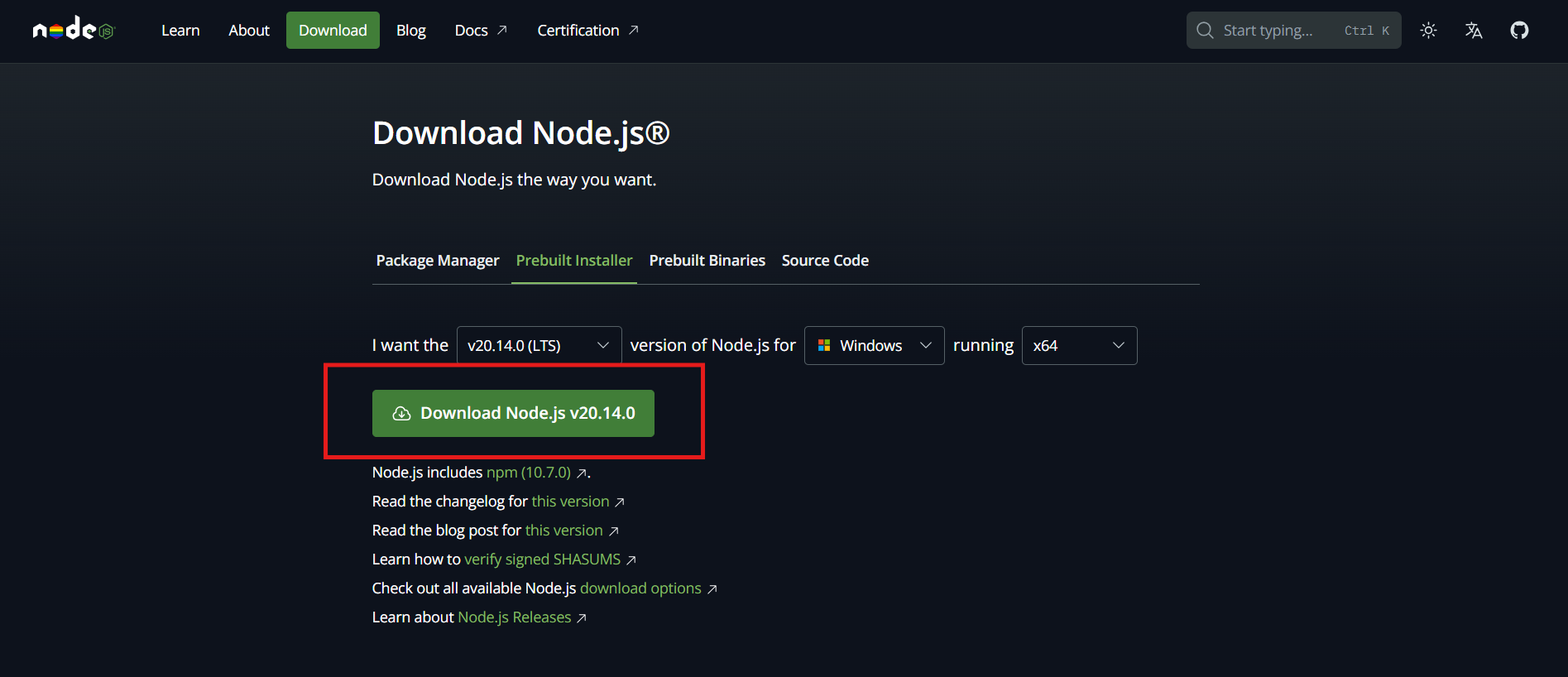Open the GitHub repository icon link
The width and height of the screenshot is (1568, 677).
[x=1519, y=31]
